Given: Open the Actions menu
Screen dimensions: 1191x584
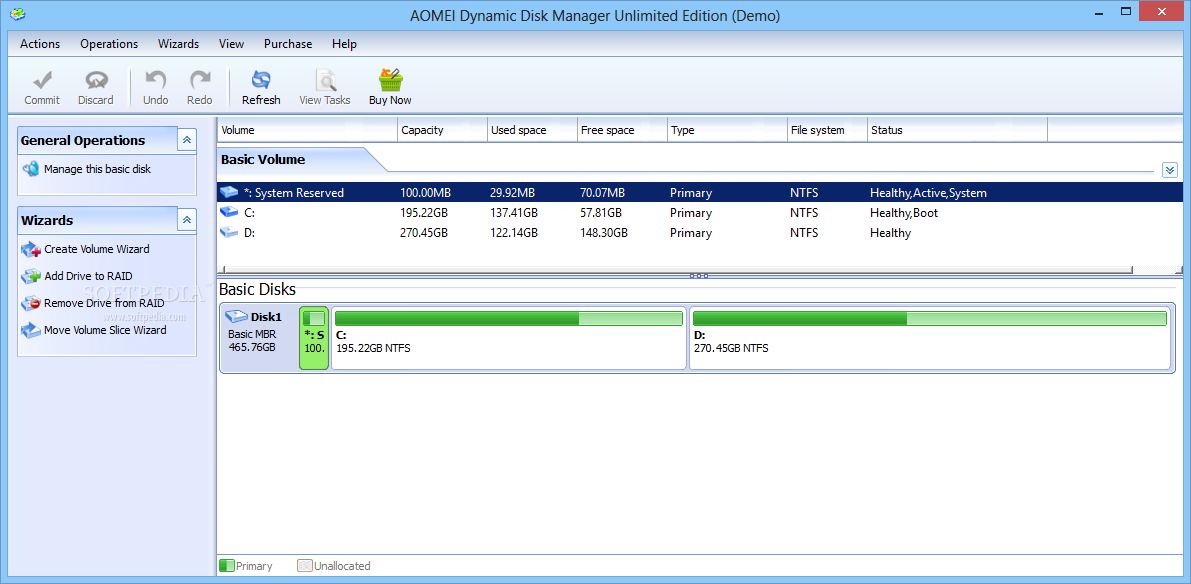Looking at the screenshot, I should pyautogui.click(x=40, y=44).
